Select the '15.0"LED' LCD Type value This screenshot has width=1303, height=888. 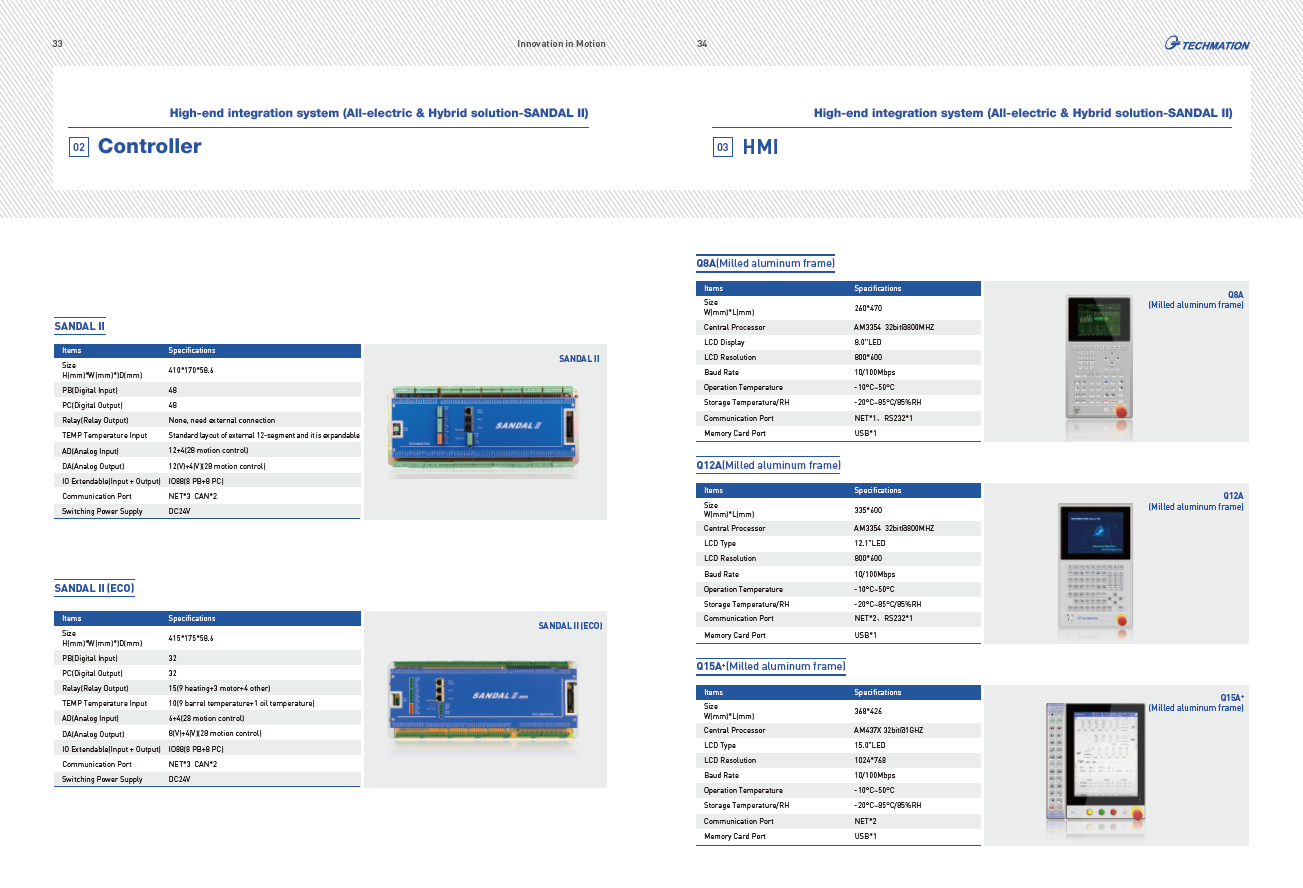tap(870, 745)
